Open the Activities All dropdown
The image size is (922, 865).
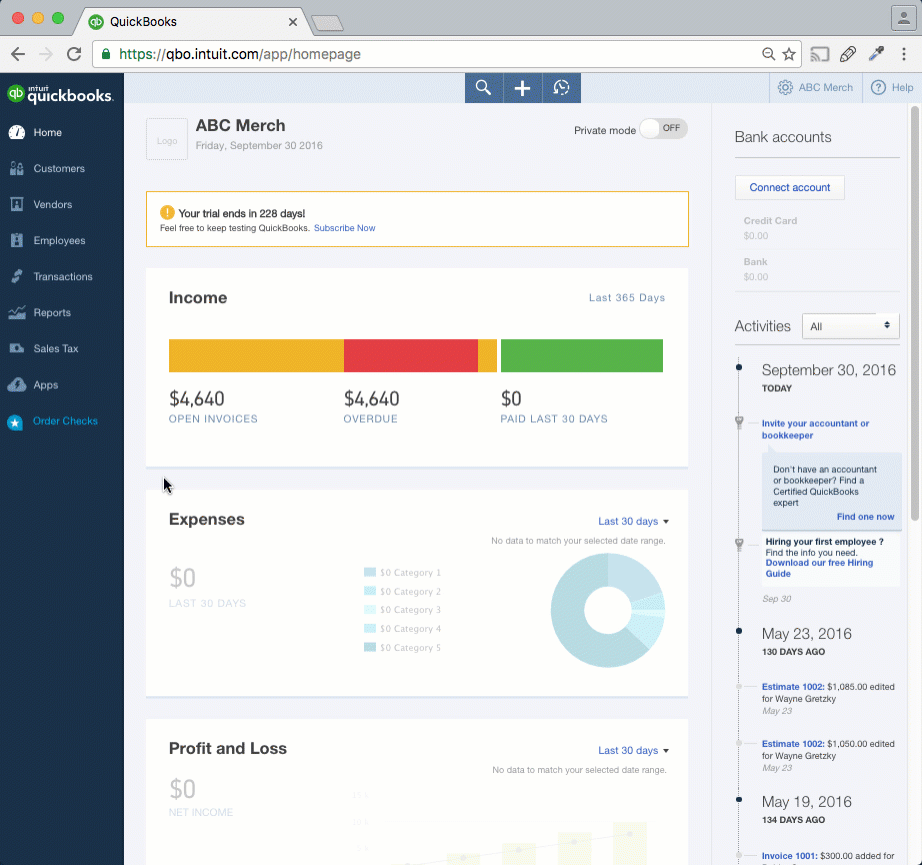(850, 326)
